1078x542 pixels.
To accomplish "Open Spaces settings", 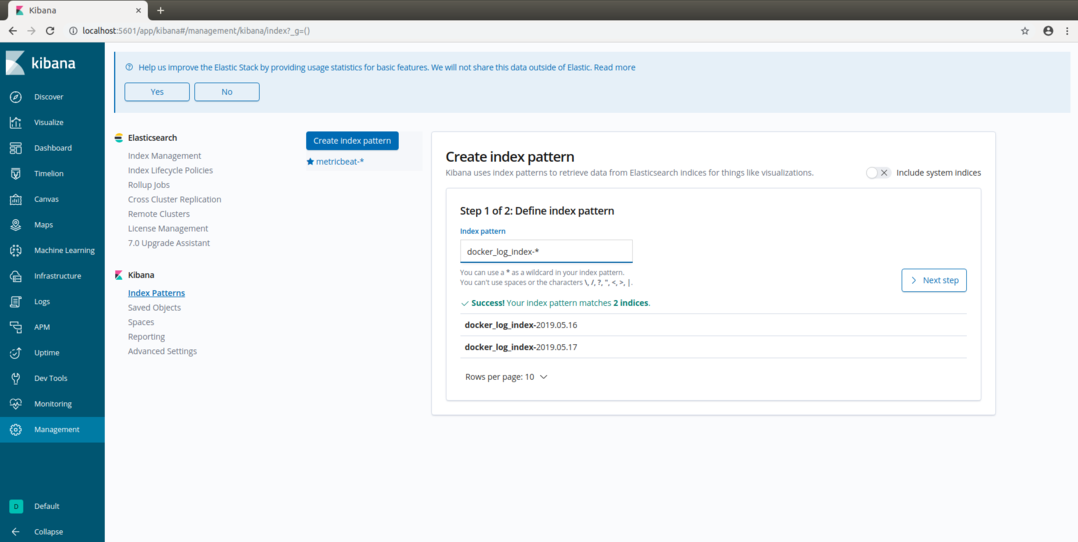I will 141,322.
